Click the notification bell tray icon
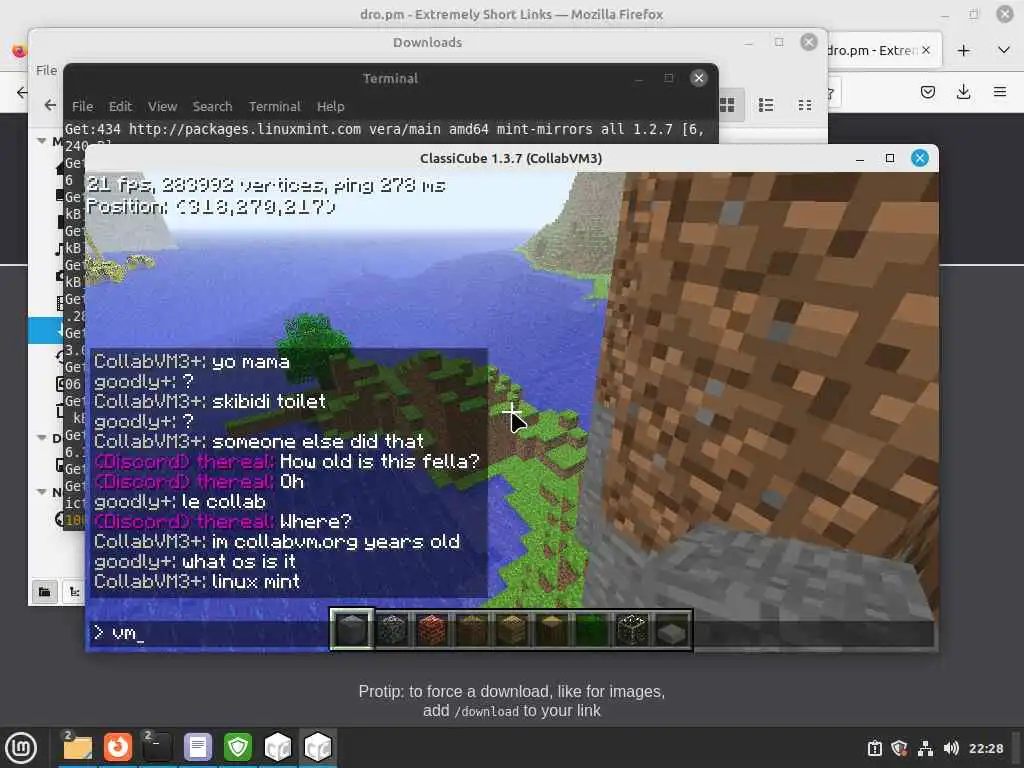The height and width of the screenshot is (768, 1024). 874,748
